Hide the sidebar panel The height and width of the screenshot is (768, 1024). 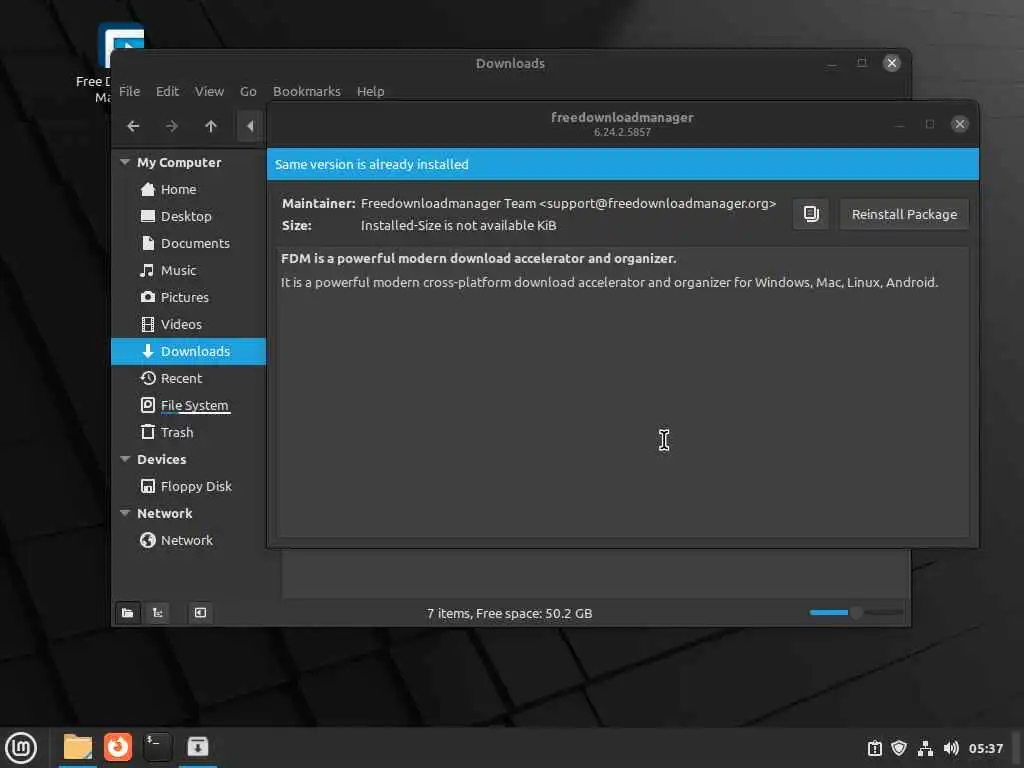tap(200, 613)
